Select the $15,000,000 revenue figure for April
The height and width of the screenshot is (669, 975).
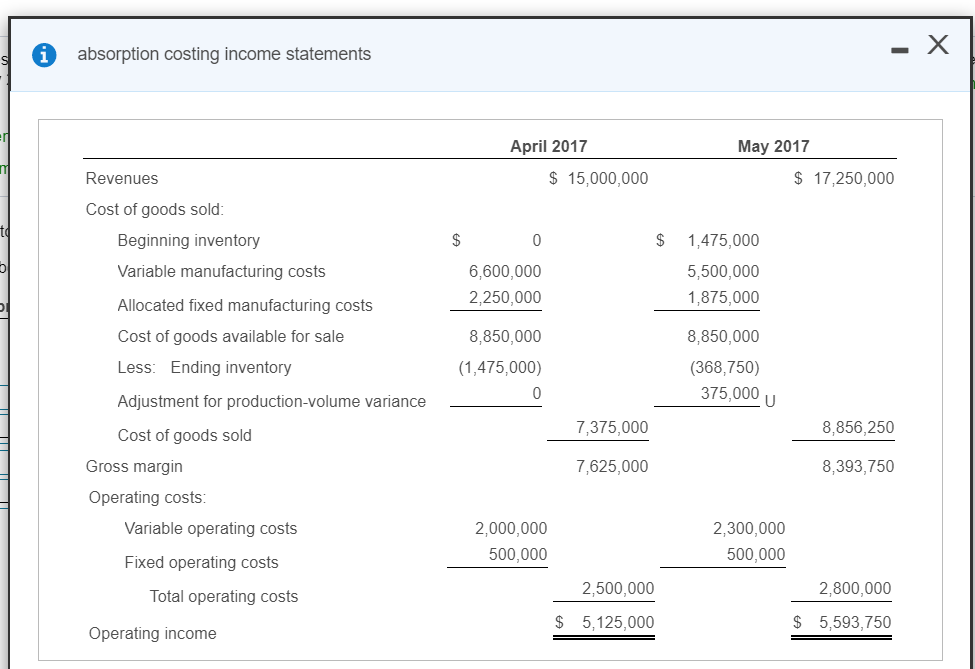(598, 178)
